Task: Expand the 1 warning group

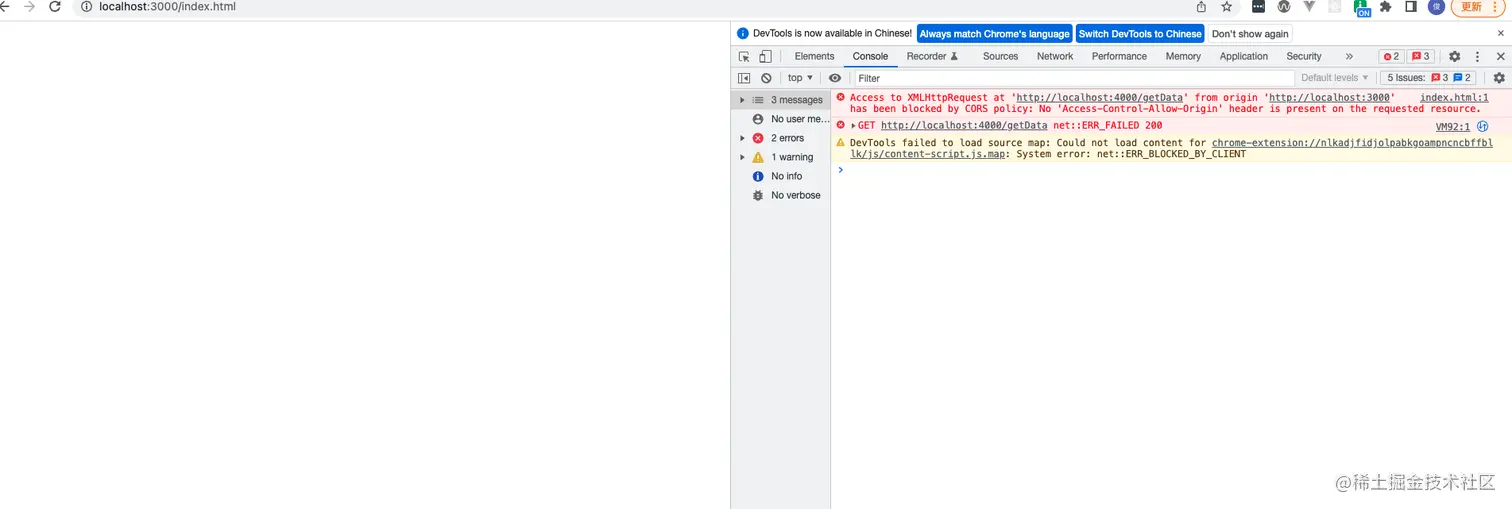Action: [x=742, y=157]
